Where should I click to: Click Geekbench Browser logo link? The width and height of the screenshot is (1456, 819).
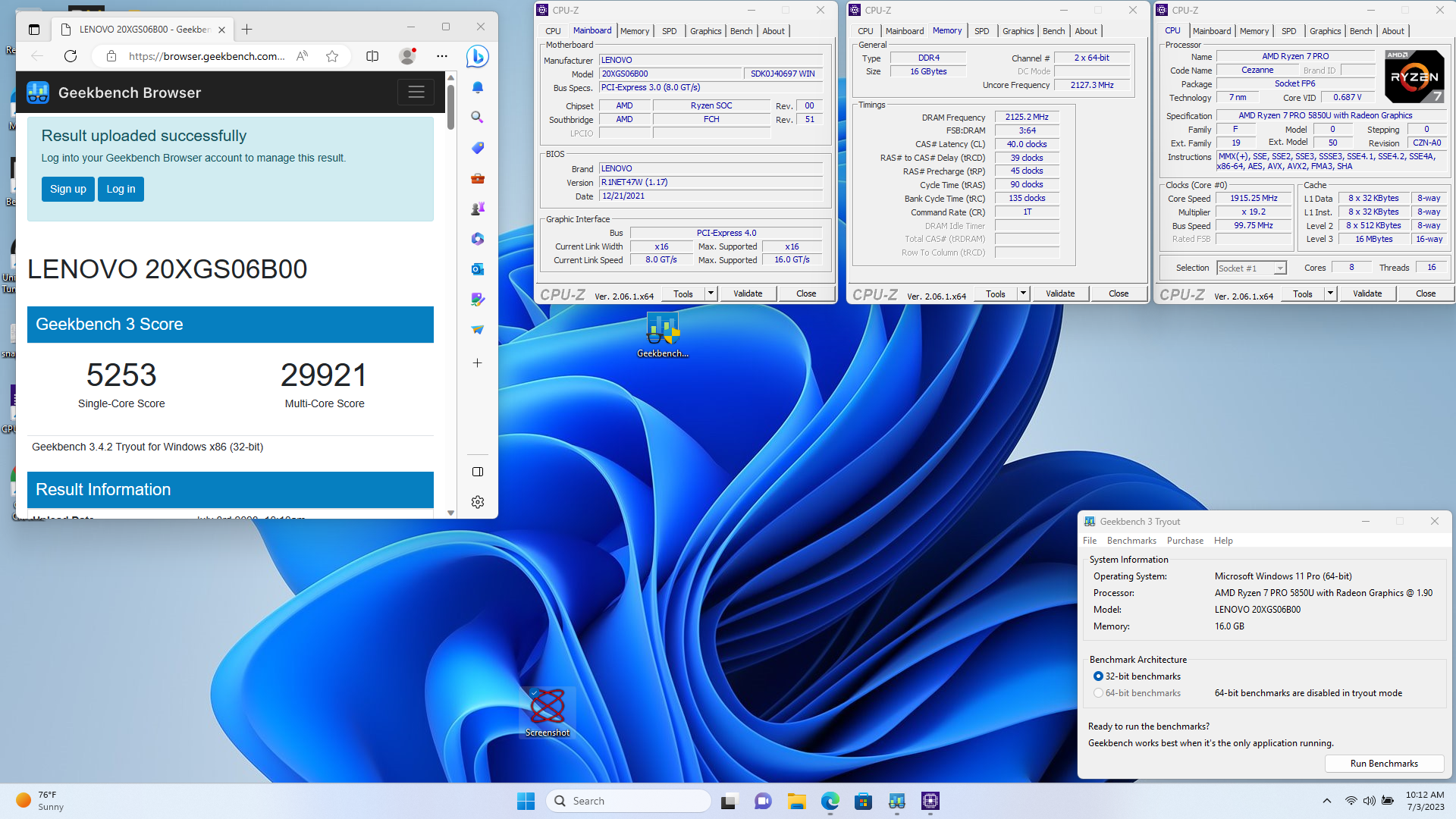click(x=114, y=93)
